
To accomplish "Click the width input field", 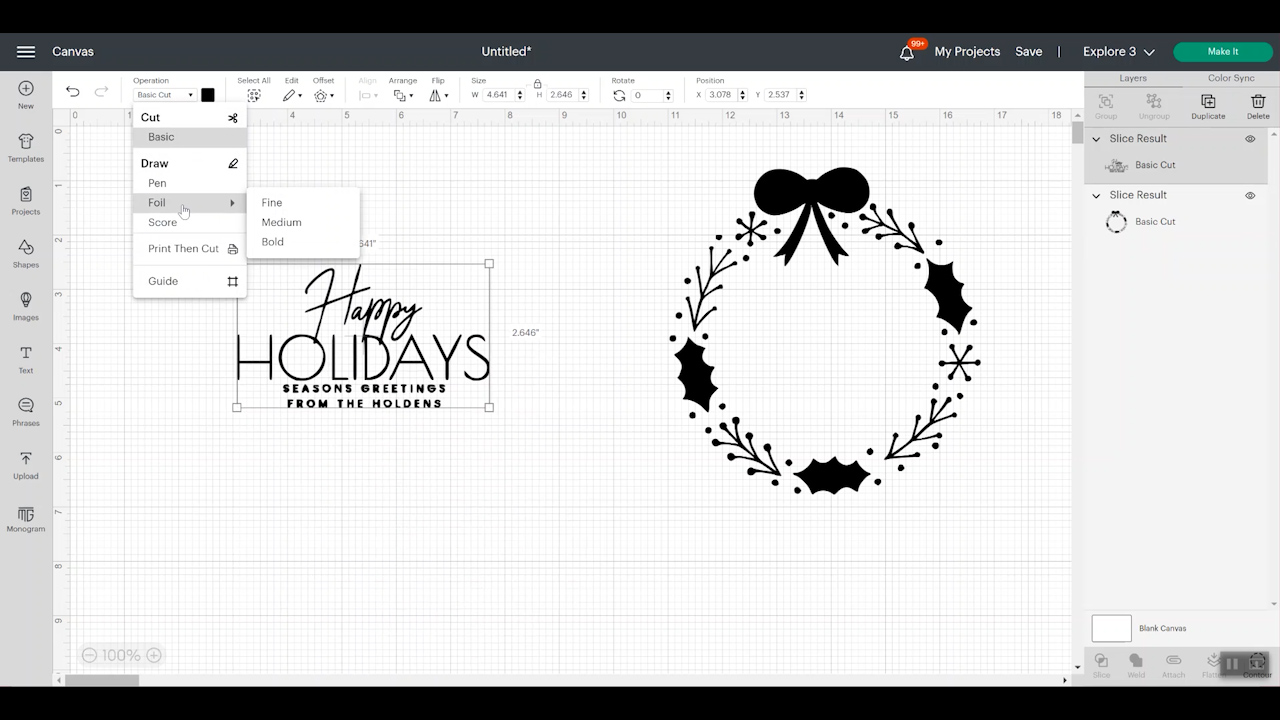I will point(498,95).
